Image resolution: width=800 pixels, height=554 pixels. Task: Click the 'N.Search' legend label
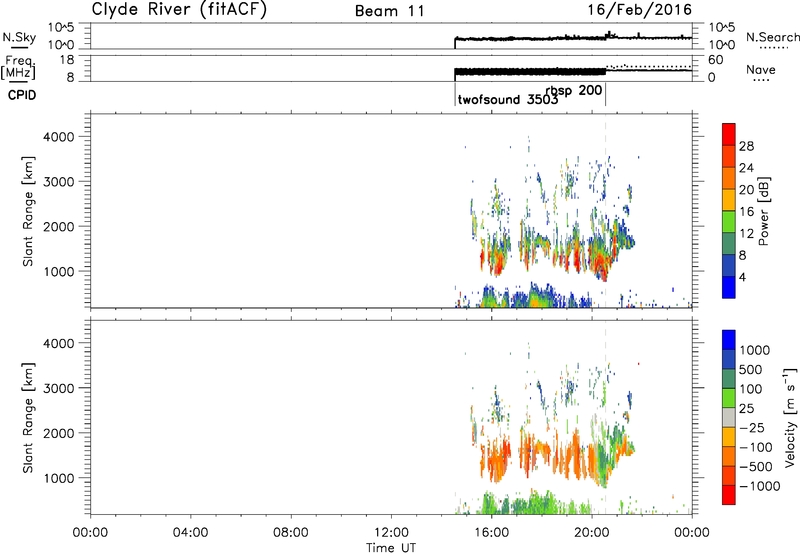point(772,37)
